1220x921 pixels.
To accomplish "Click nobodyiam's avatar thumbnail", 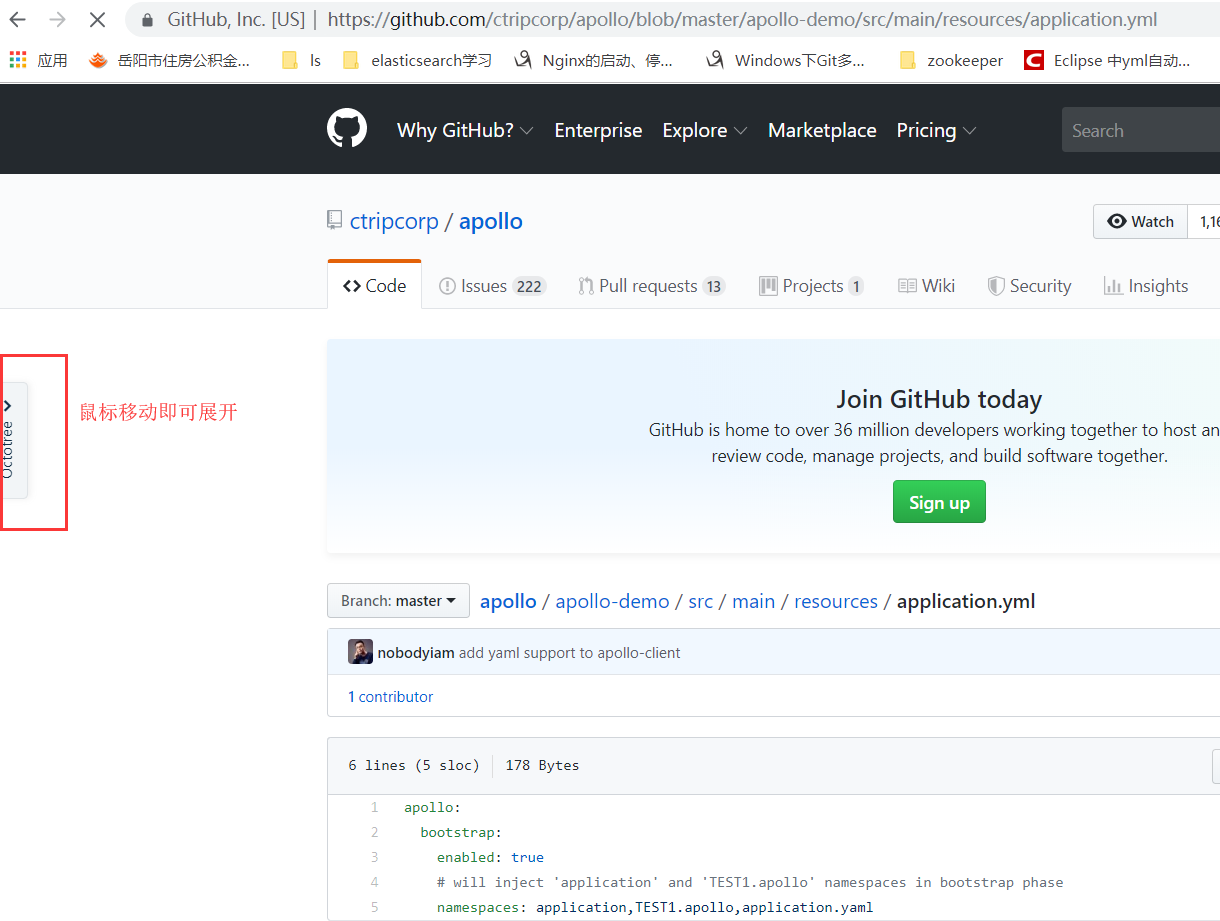I will [x=360, y=652].
